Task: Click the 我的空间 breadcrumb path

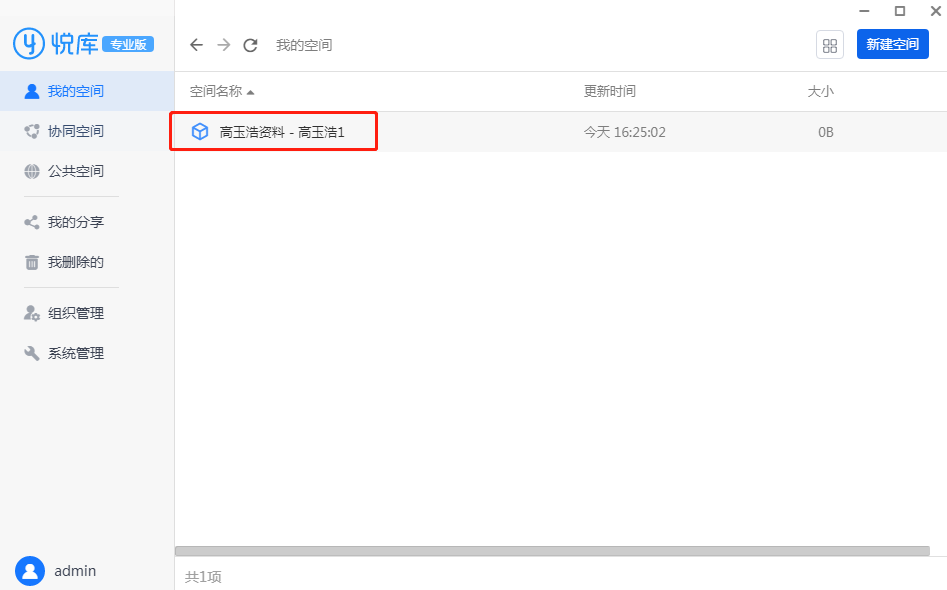Action: [304, 45]
